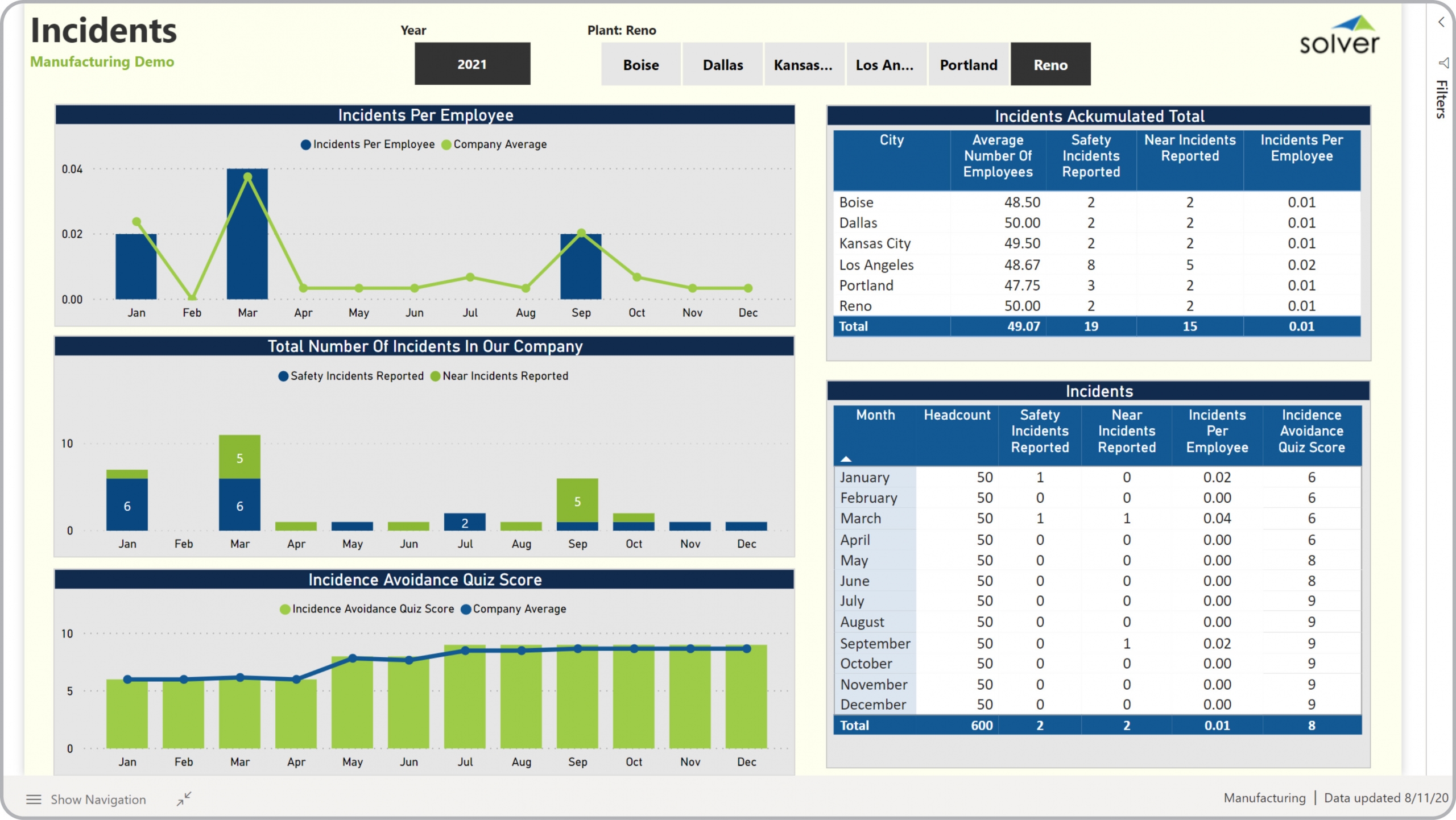This screenshot has width=1456, height=820.
Task: Click the Show Navigation hamburger icon
Action: point(34,800)
